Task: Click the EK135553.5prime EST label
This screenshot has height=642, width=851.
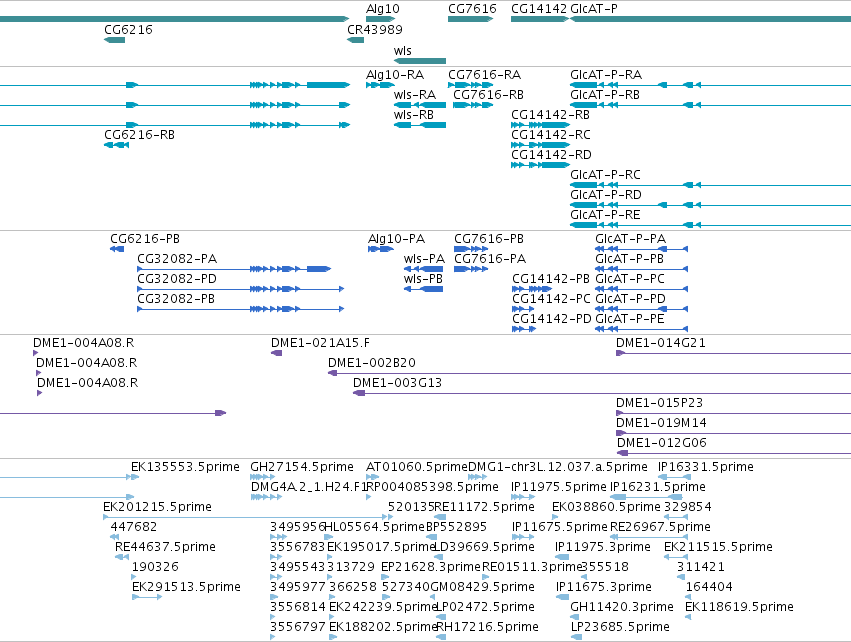Action: [x=185, y=467]
